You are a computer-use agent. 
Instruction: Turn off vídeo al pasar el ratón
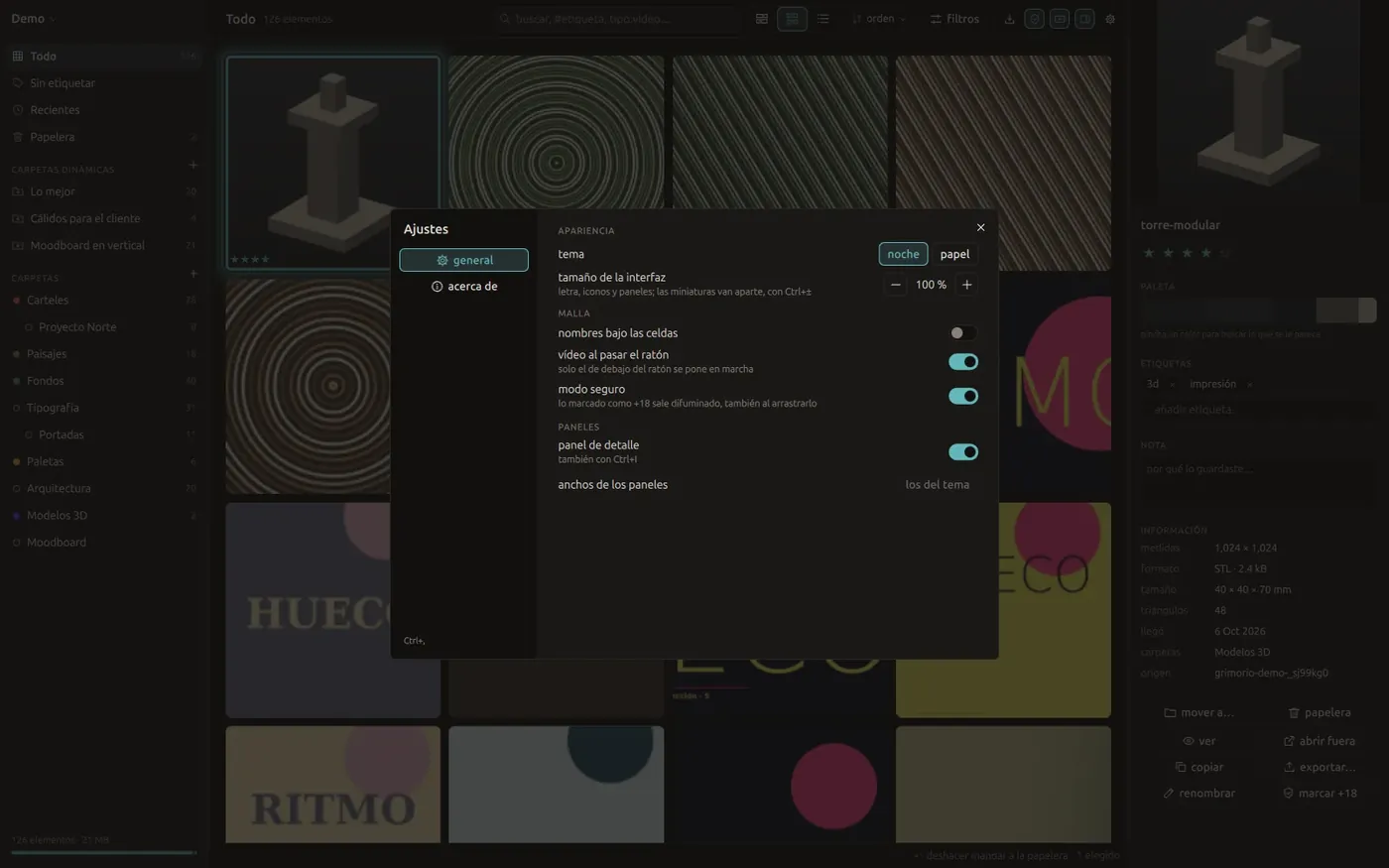[962, 362]
